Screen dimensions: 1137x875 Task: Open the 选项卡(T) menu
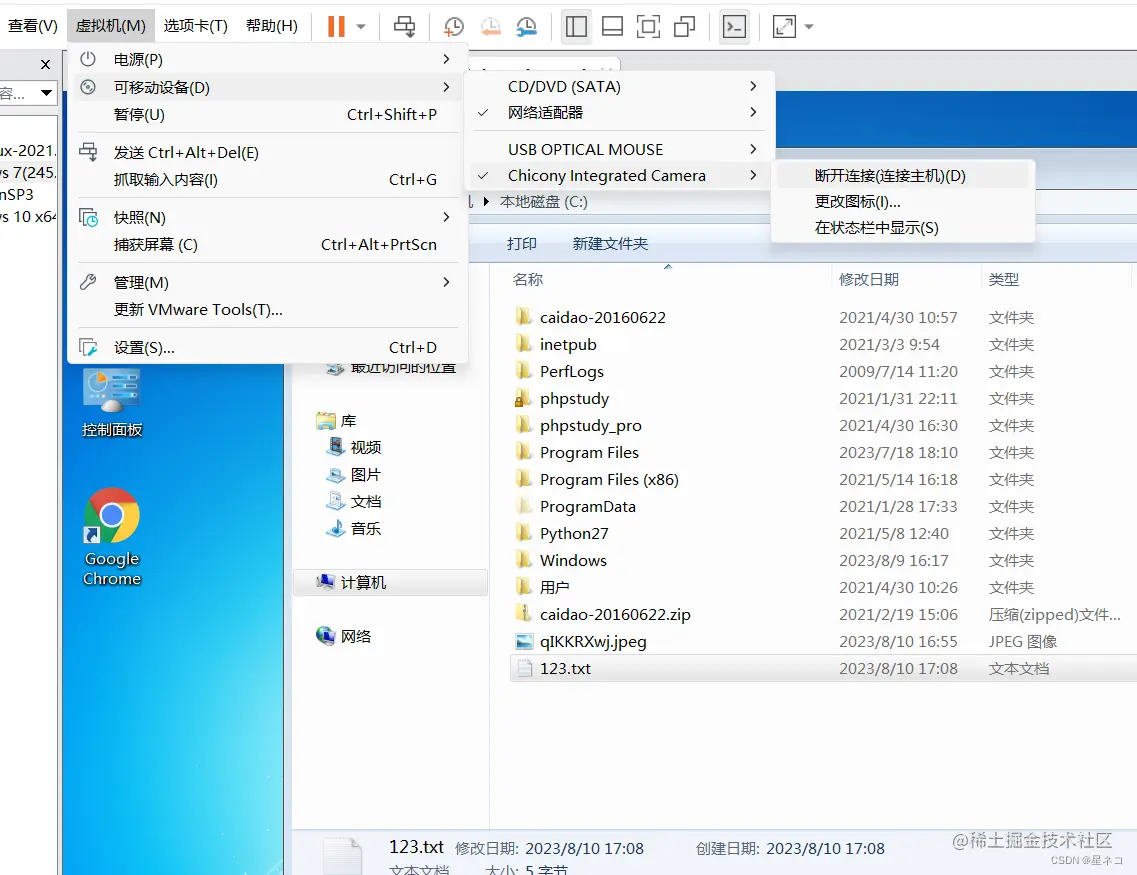coord(196,26)
